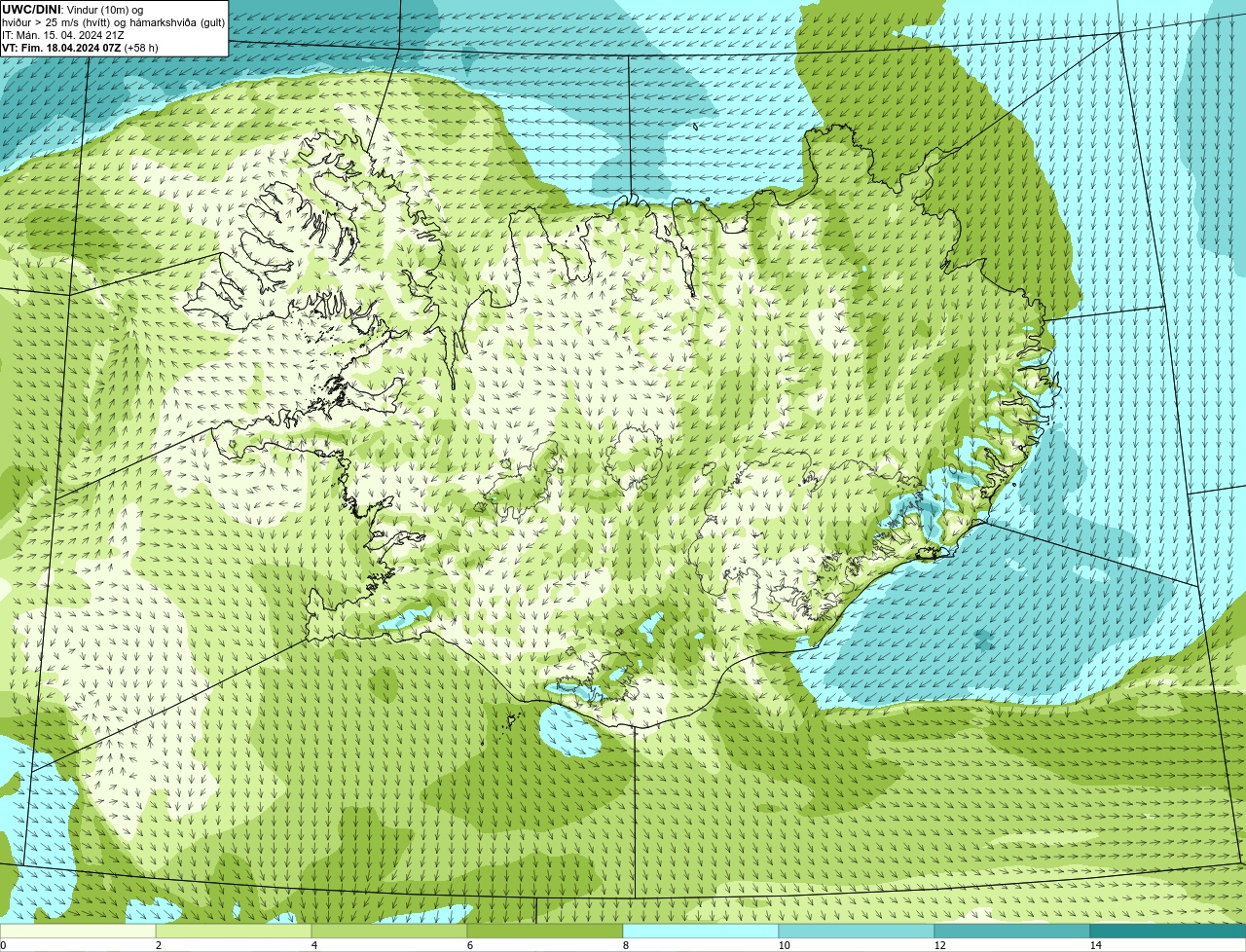Click the legend scale label "4"

click(x=313, y=945)
